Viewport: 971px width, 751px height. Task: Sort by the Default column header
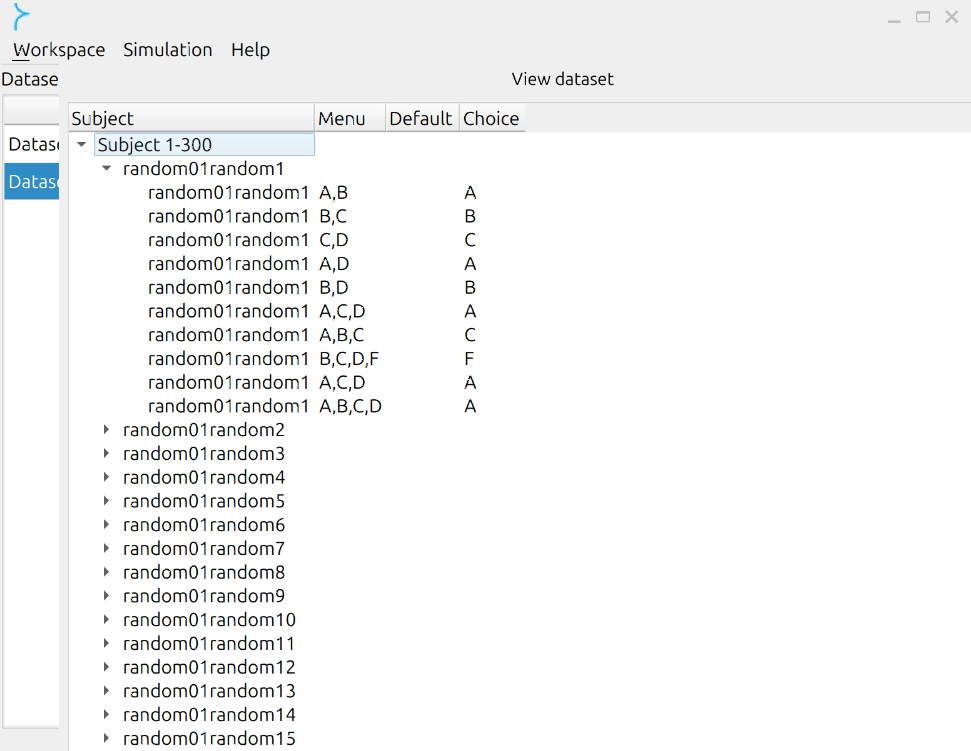click(x=422, y=118)
